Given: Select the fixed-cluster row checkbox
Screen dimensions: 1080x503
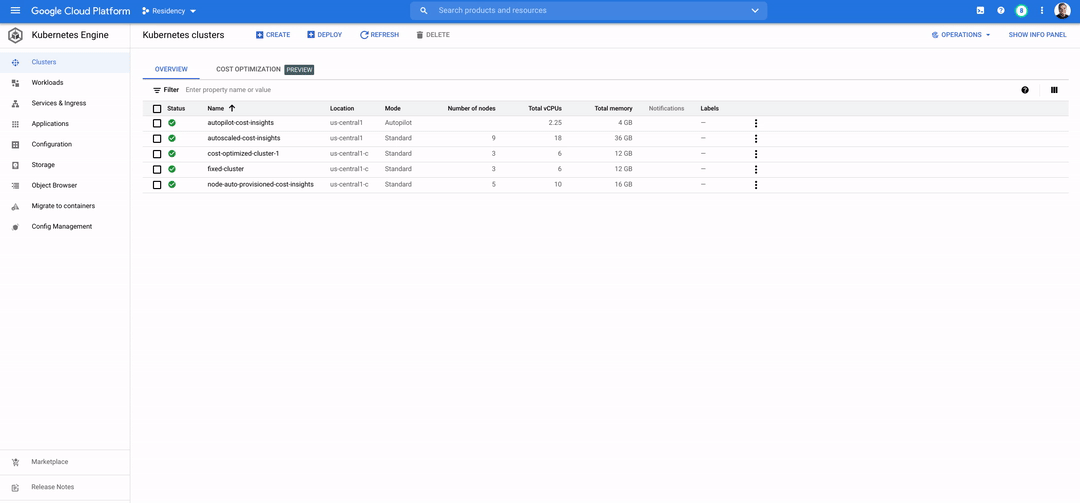Looking at the screenshot, I should (x=157, y=169).
